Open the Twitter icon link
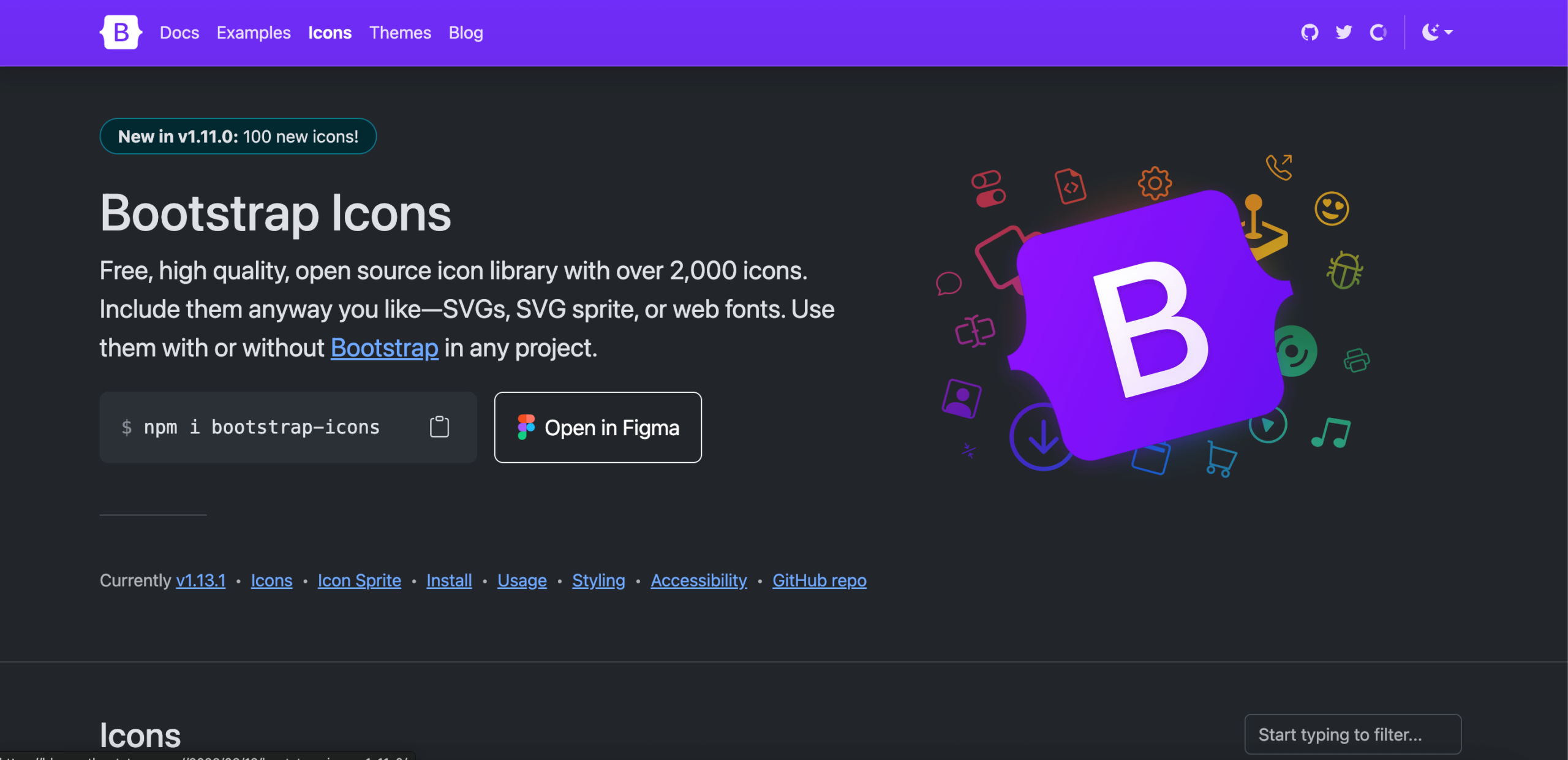 [x=1344, y=32]
